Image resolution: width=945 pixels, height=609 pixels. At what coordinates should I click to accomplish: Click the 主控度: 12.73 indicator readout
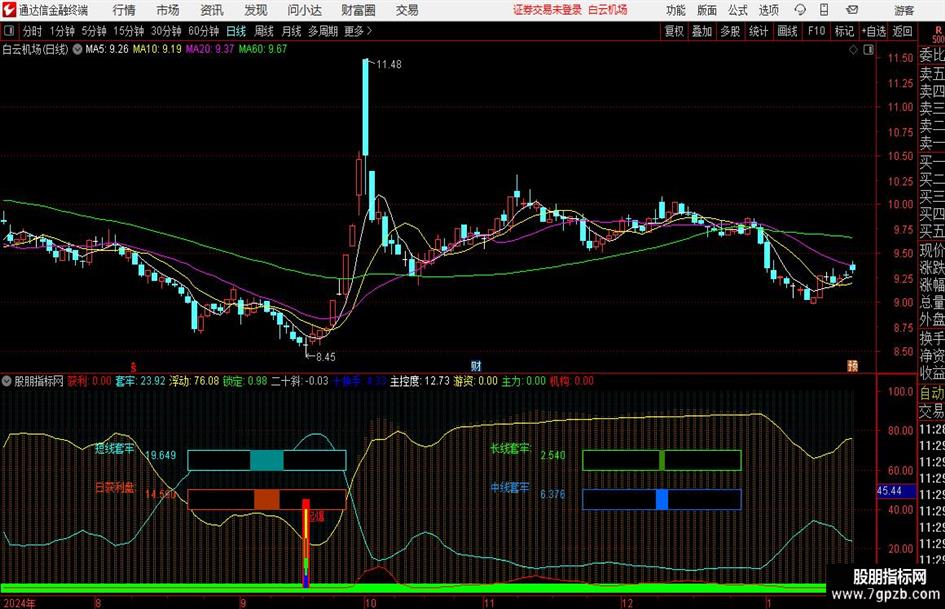tap(419, 381)
